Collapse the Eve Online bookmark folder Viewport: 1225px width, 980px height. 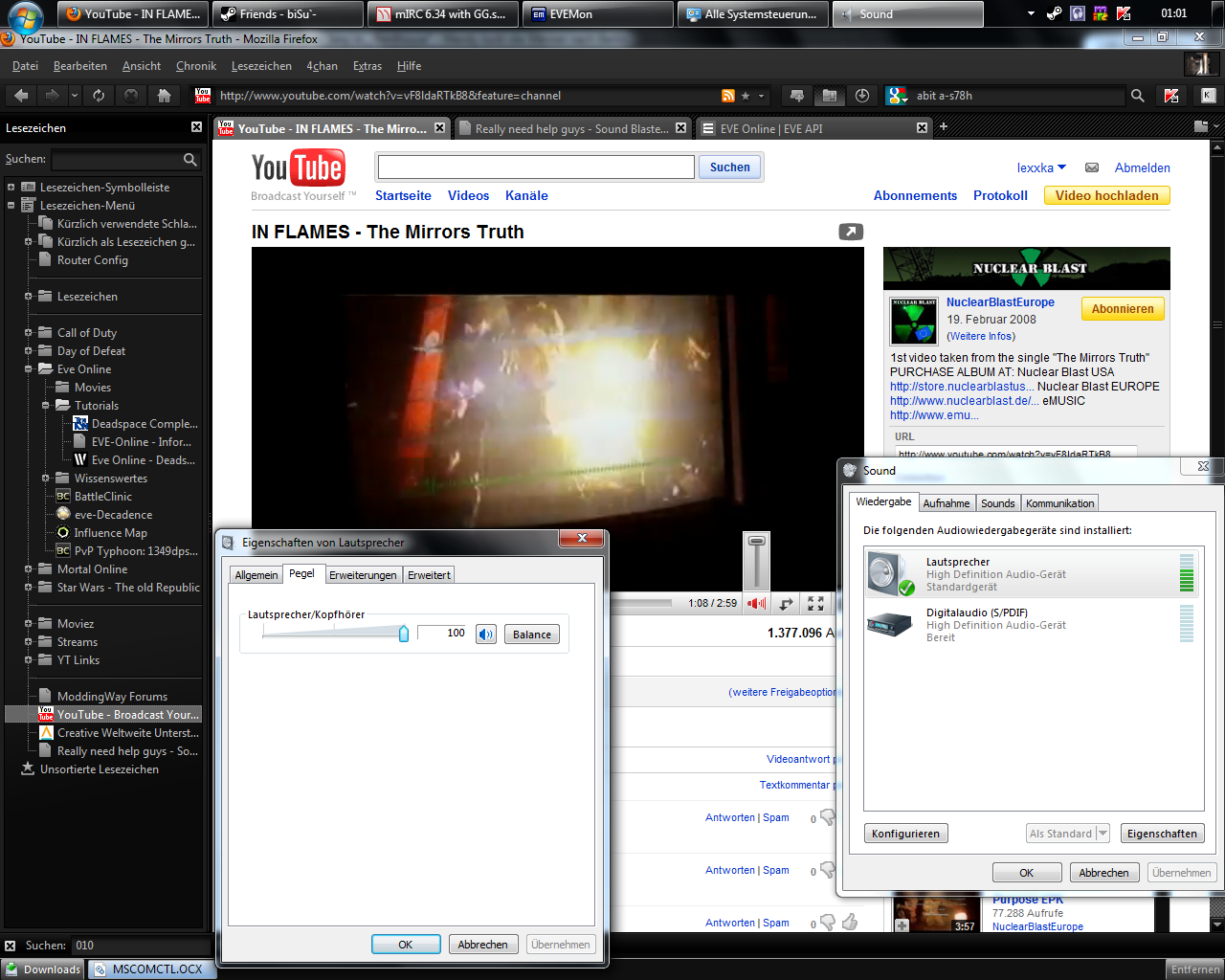[x=28, y=369]
